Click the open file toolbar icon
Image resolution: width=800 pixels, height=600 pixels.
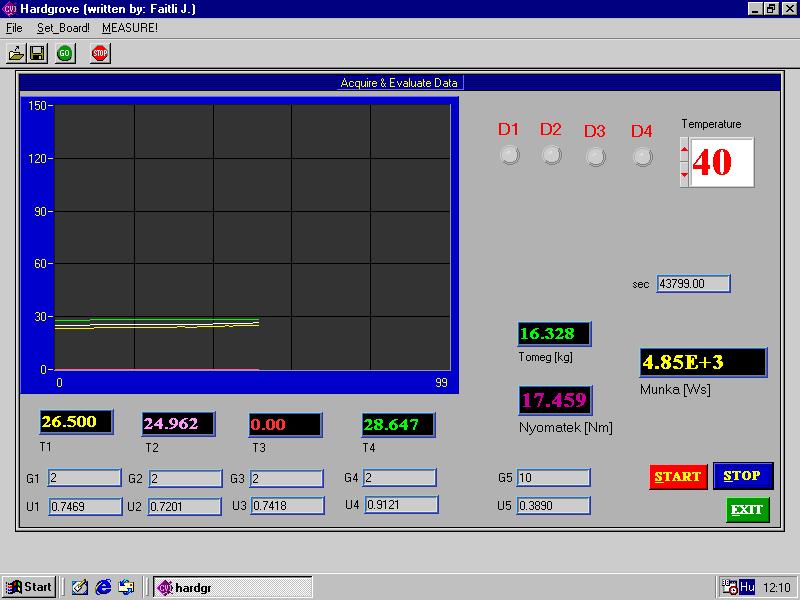coord(16,53)
